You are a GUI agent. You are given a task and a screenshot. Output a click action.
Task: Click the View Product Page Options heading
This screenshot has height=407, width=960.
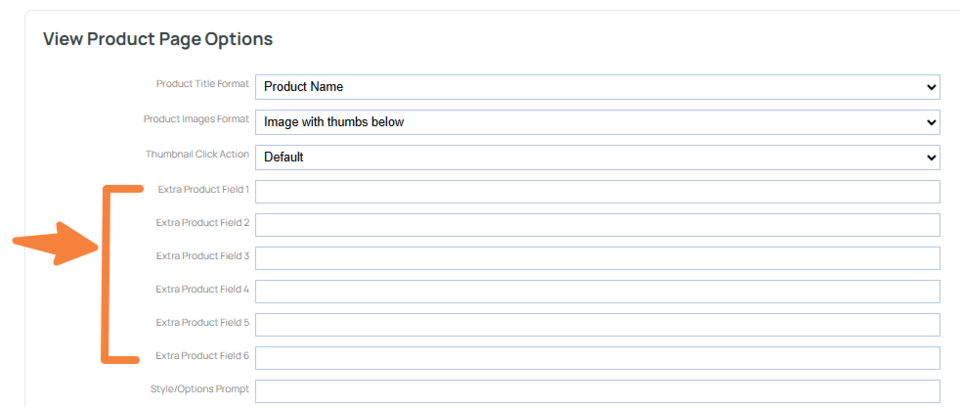point(158,40)
